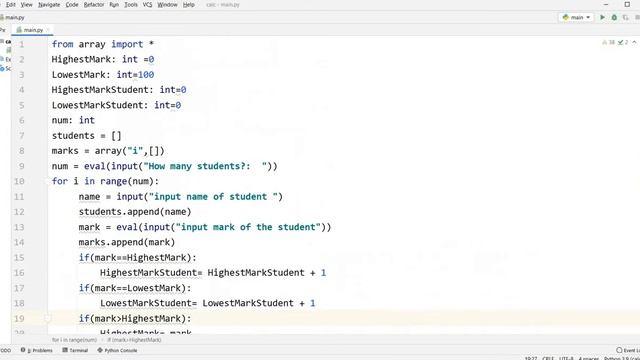Click the Event Log balloon icon
This screenshot has width=640, height=360.
pos(619,350)
